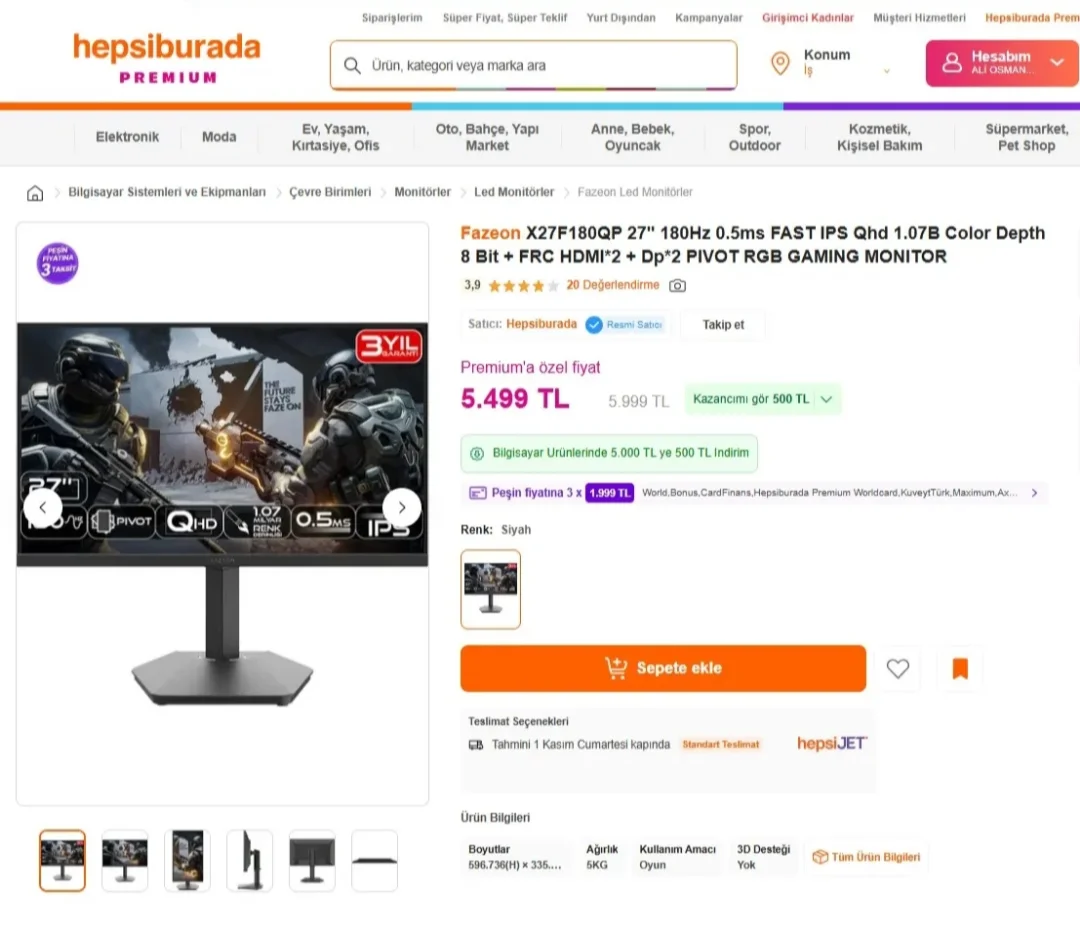The width and height of the screenshot is (1080, 930).
Task: Add to cart with Sepete ekle
Action: point(663,668)
